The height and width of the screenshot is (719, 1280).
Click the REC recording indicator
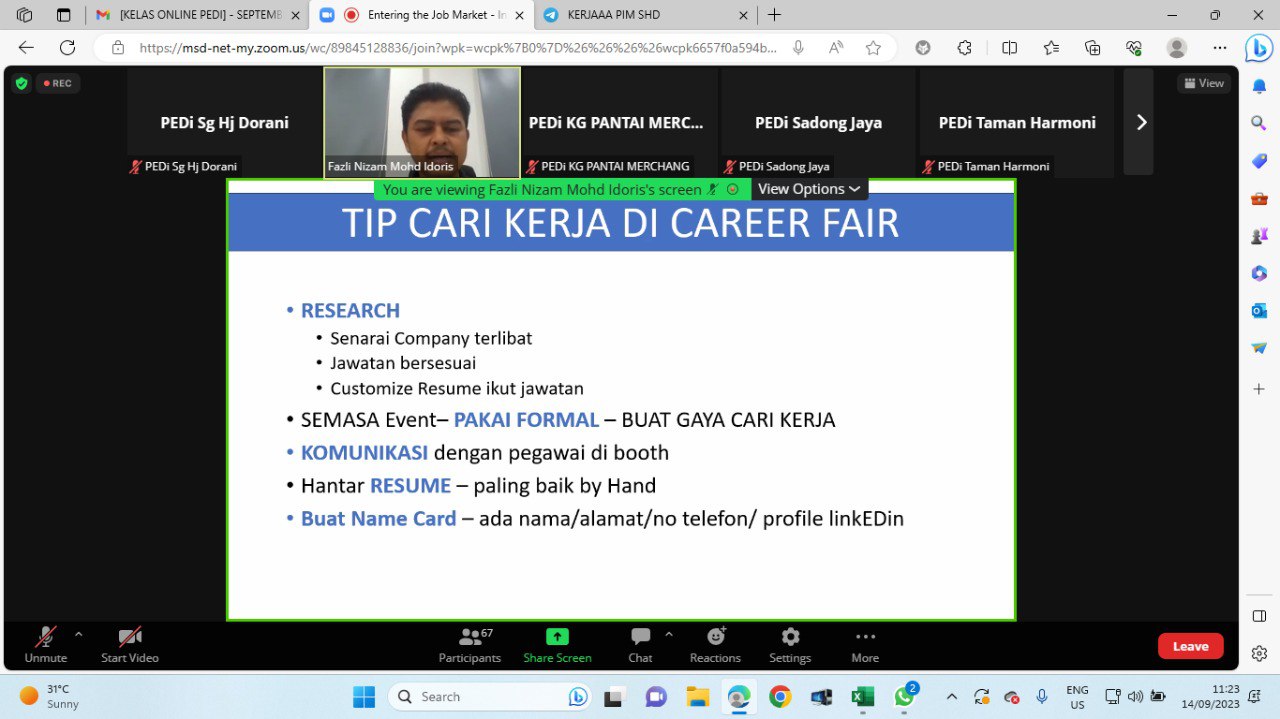(58, 83)
